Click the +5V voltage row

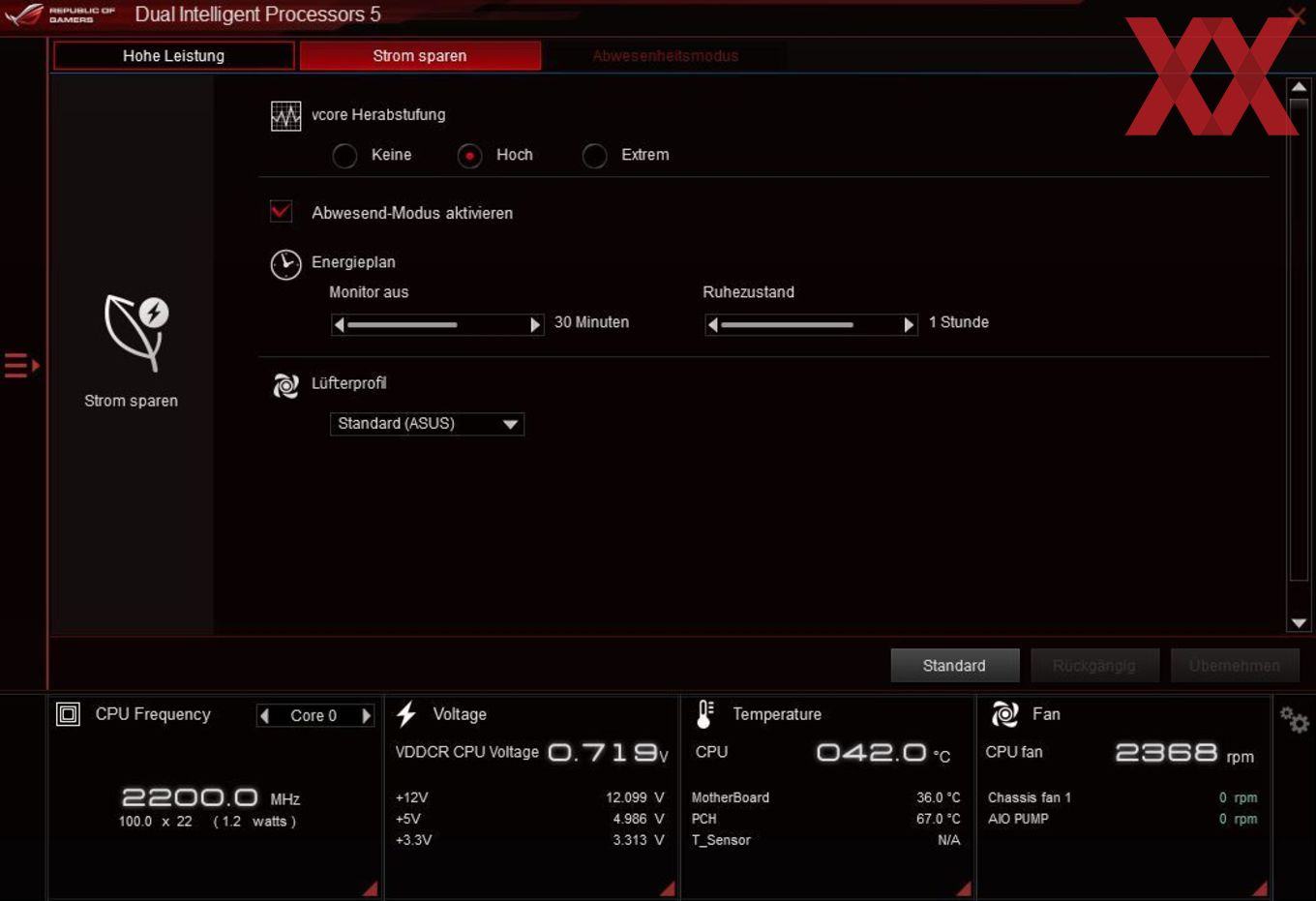pyautogui.click(x=529, y=819)
